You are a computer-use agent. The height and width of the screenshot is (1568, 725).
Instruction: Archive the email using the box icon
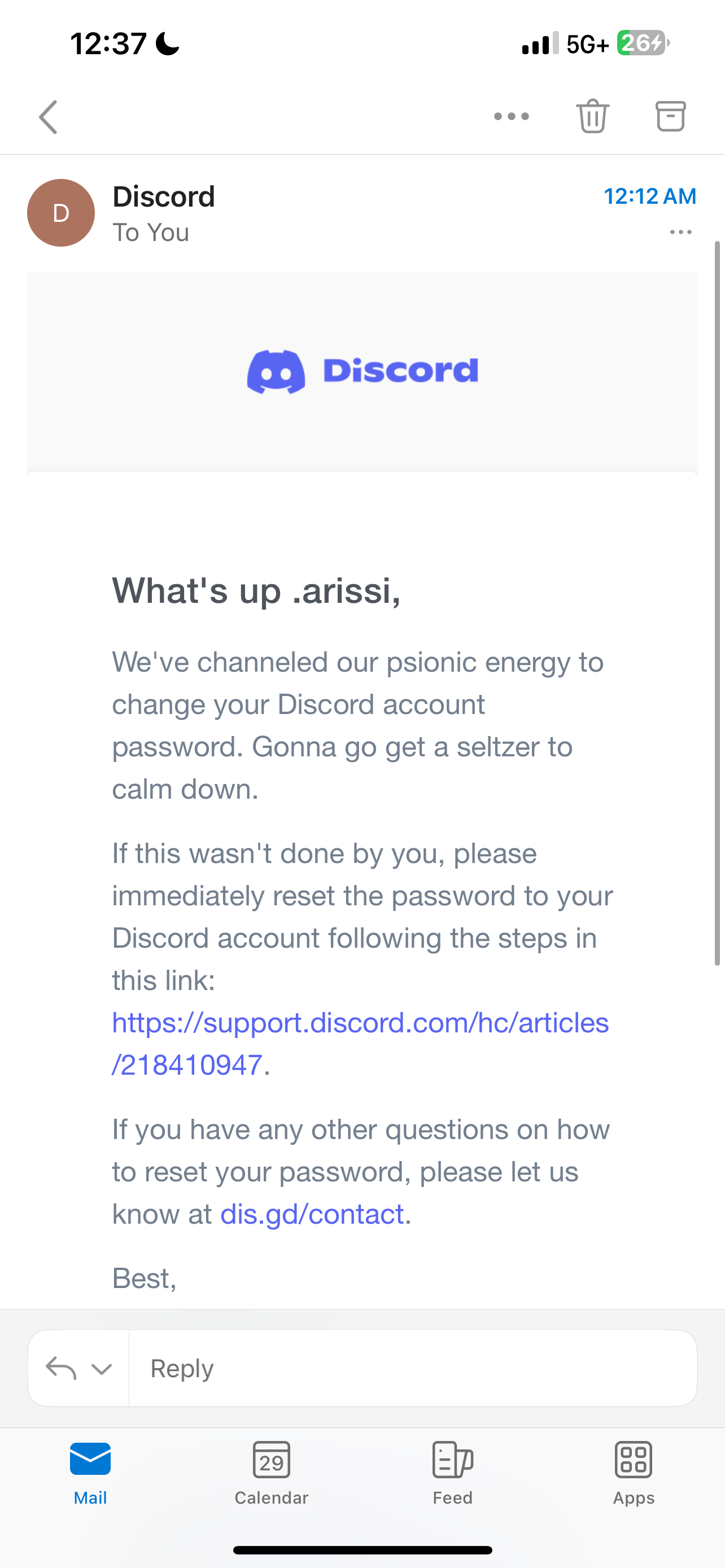pyautogui.click(x=670, y=116)
